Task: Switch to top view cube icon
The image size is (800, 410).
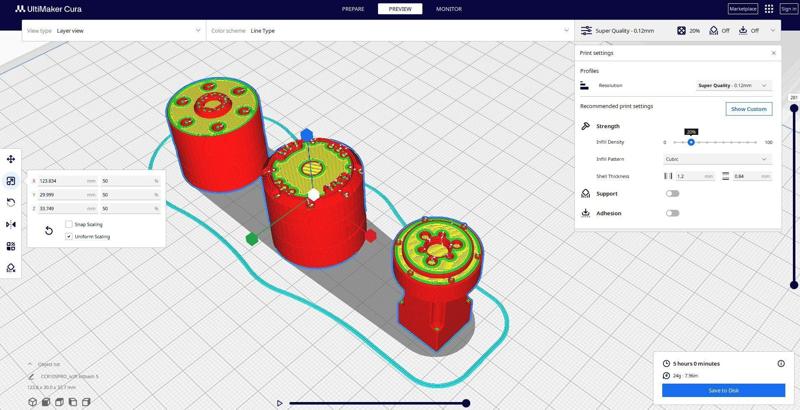Action: coord(59,402)
